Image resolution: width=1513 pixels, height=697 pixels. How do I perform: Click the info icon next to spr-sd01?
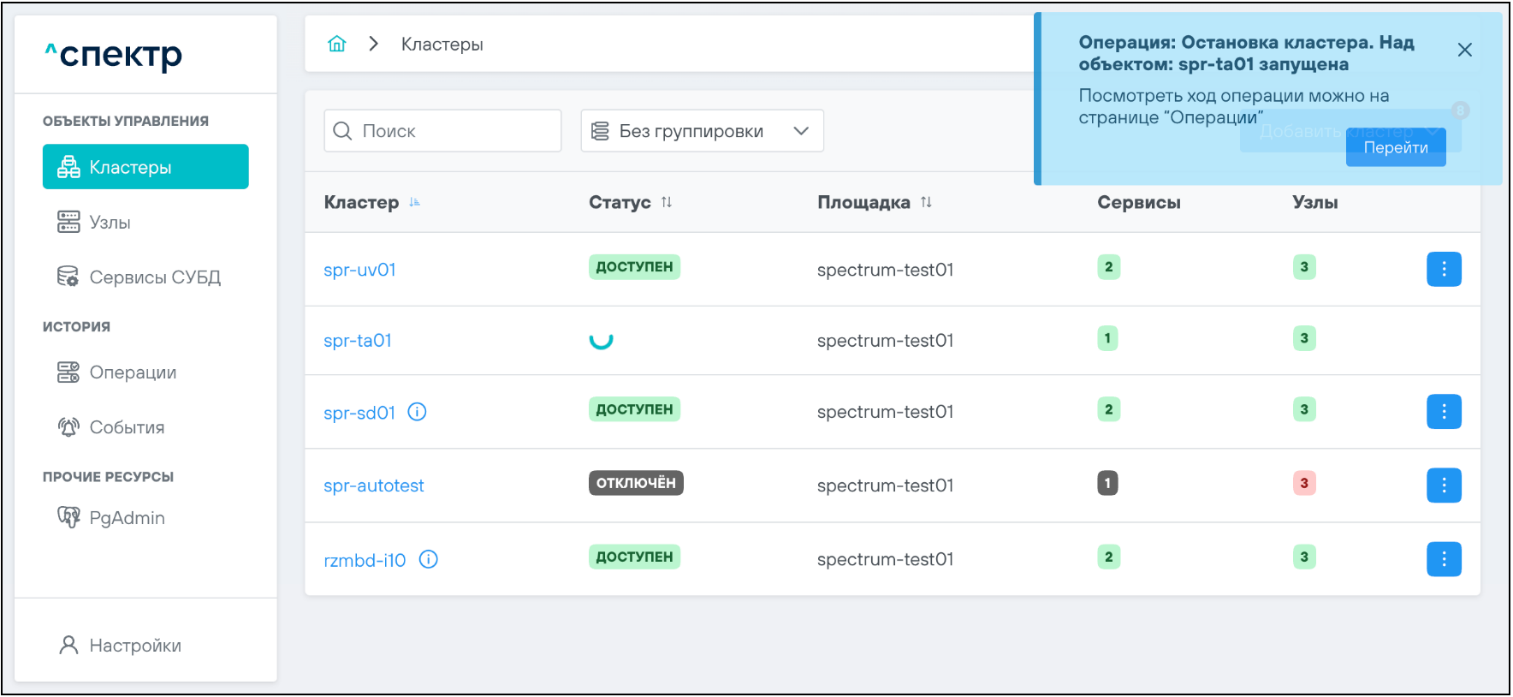tap(417, 412)
